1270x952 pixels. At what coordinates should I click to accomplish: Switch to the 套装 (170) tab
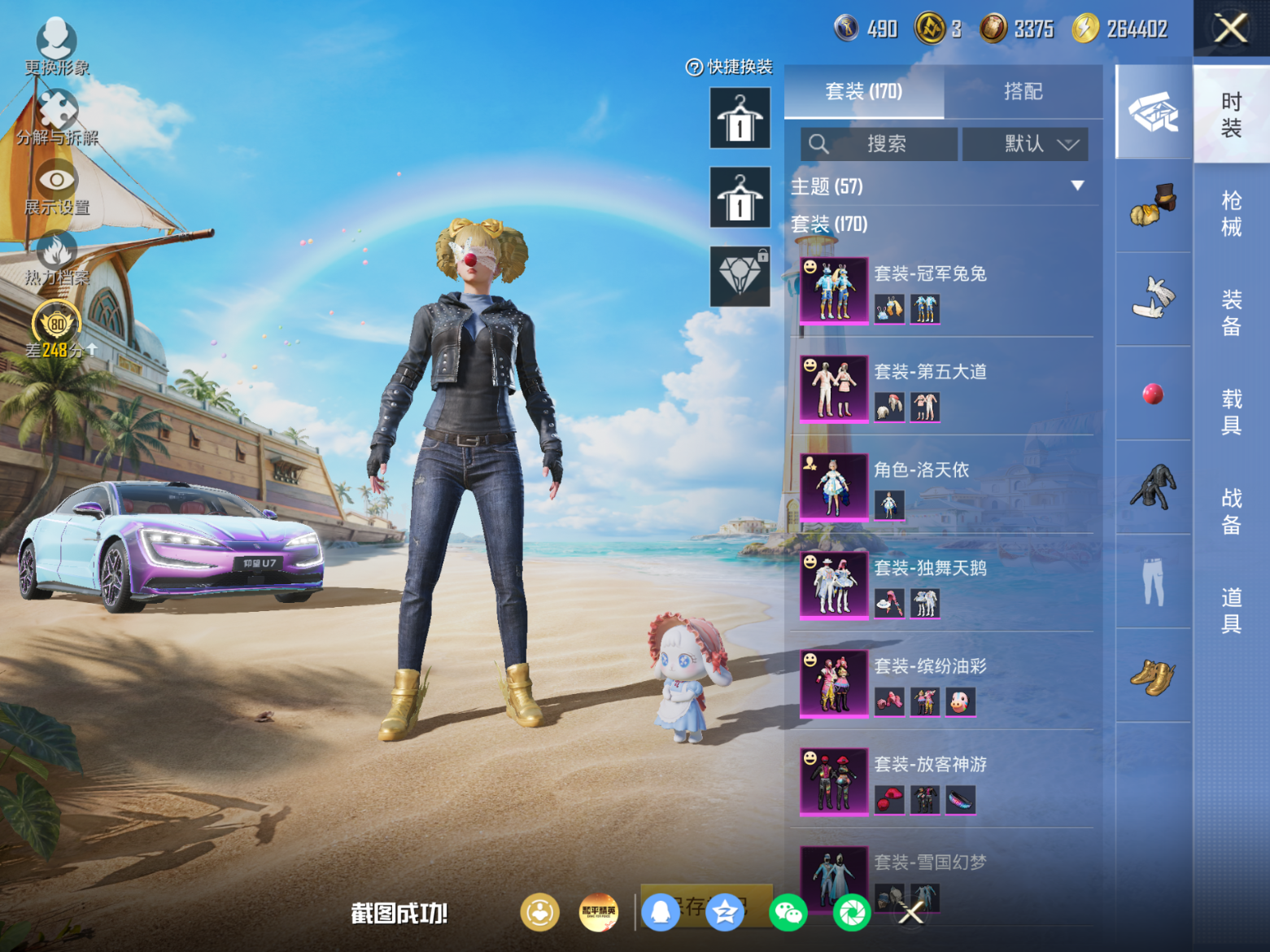[864, 91]
